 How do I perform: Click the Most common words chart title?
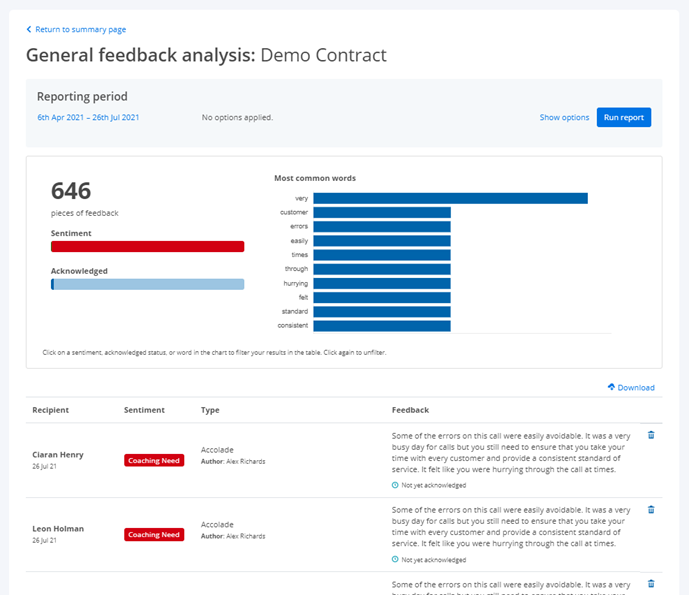point(315,178)
